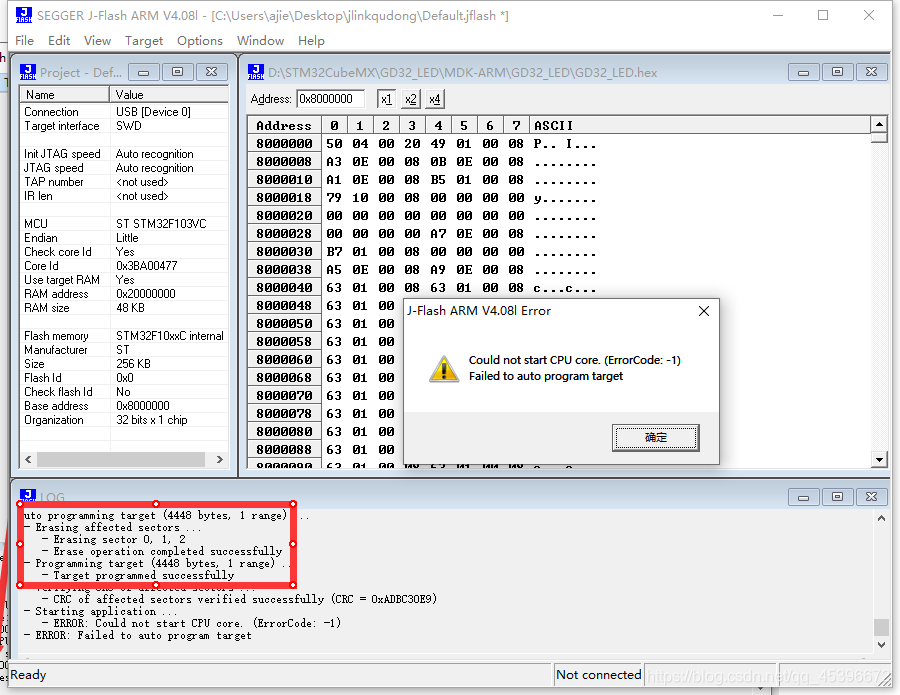
Task: Open the Help menu
Action: (311, 41)
